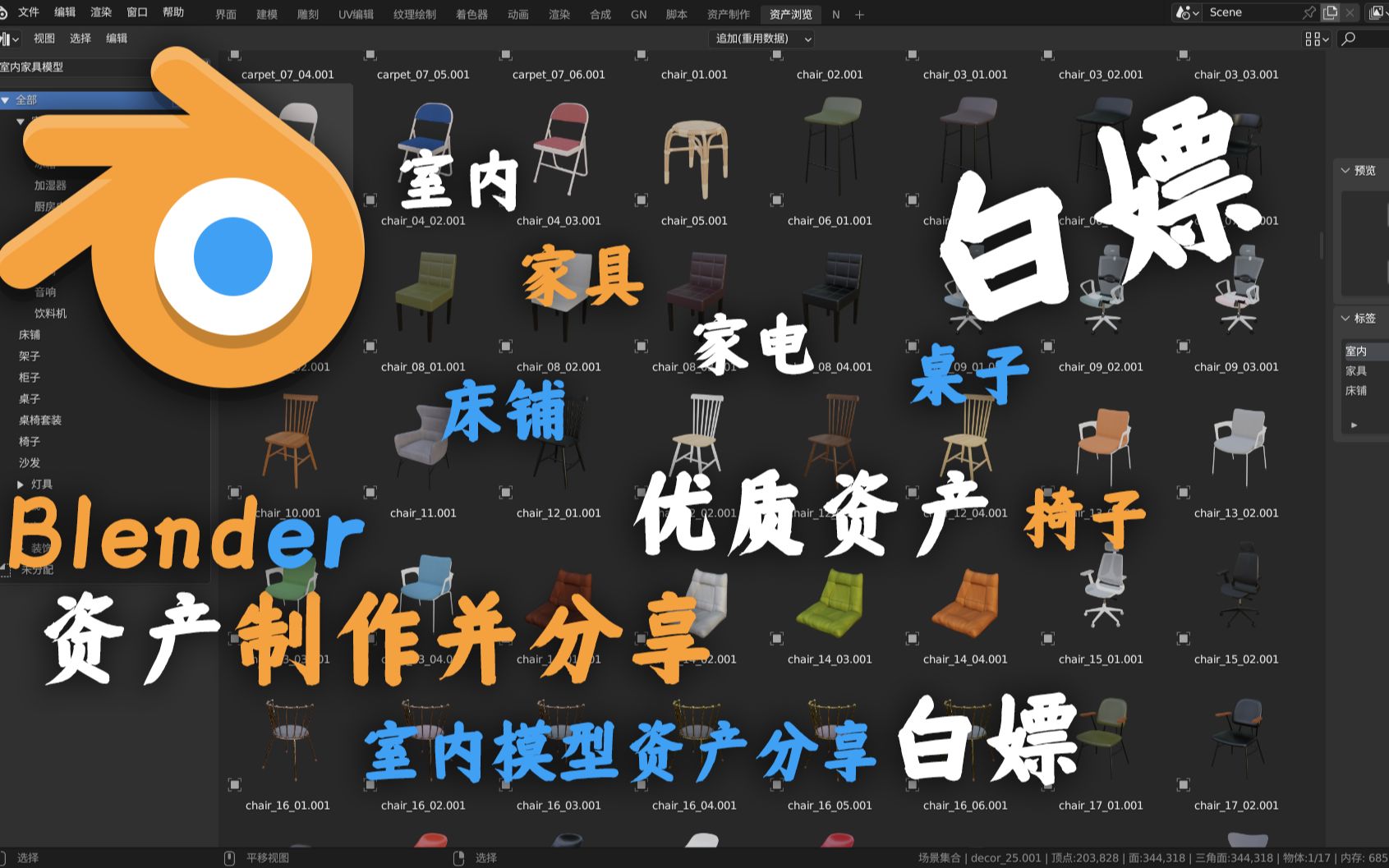Select the 架子 catalog

30,356
